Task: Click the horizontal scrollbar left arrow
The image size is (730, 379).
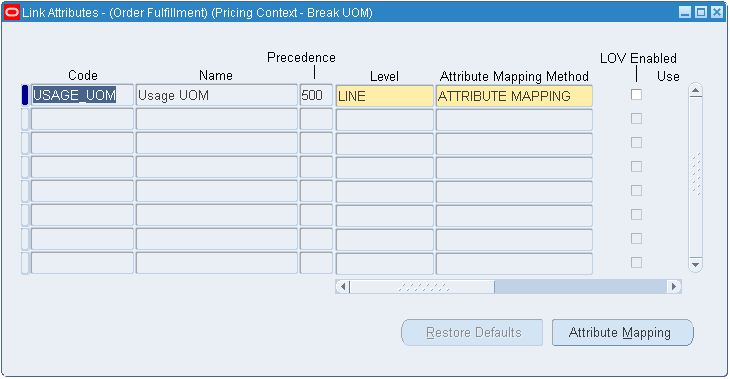Action: point(343,286)
